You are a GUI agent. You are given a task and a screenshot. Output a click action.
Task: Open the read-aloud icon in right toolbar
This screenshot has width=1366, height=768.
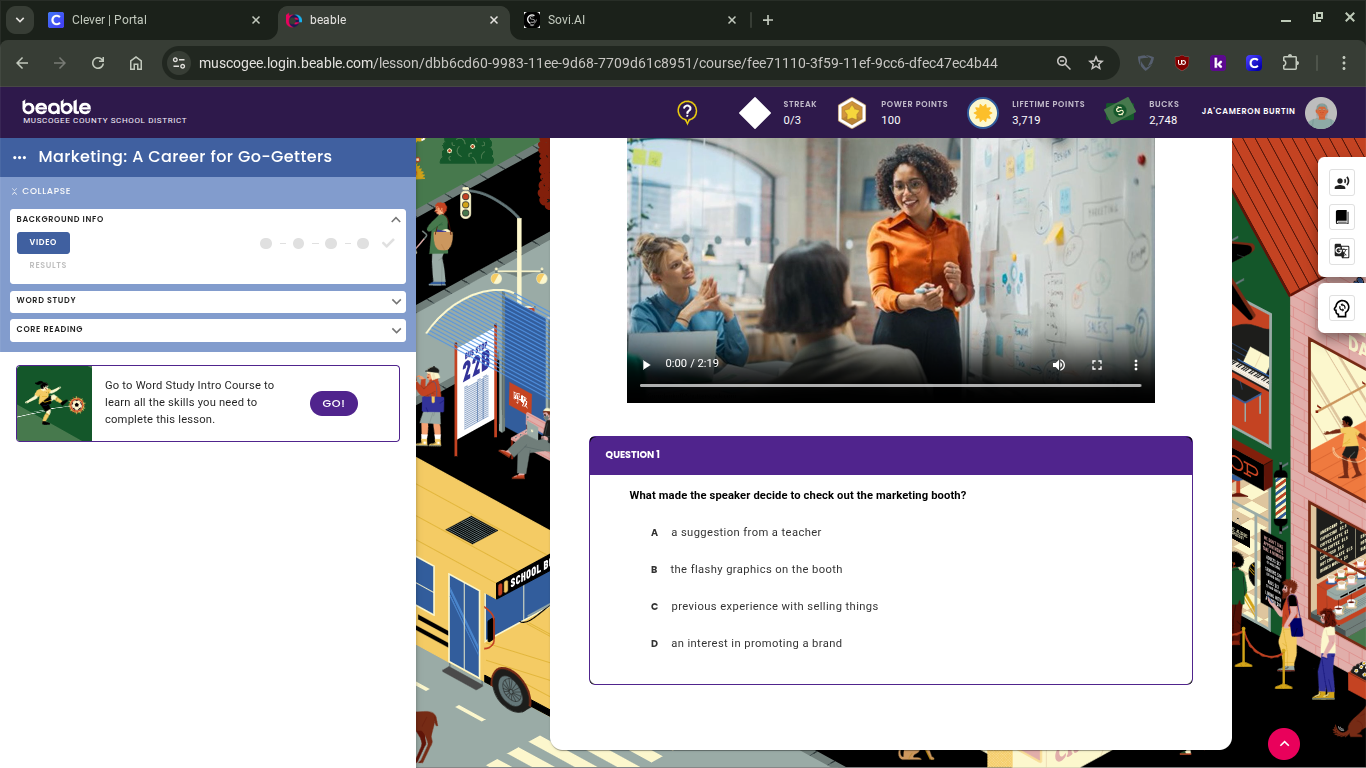click(1342, 183)
